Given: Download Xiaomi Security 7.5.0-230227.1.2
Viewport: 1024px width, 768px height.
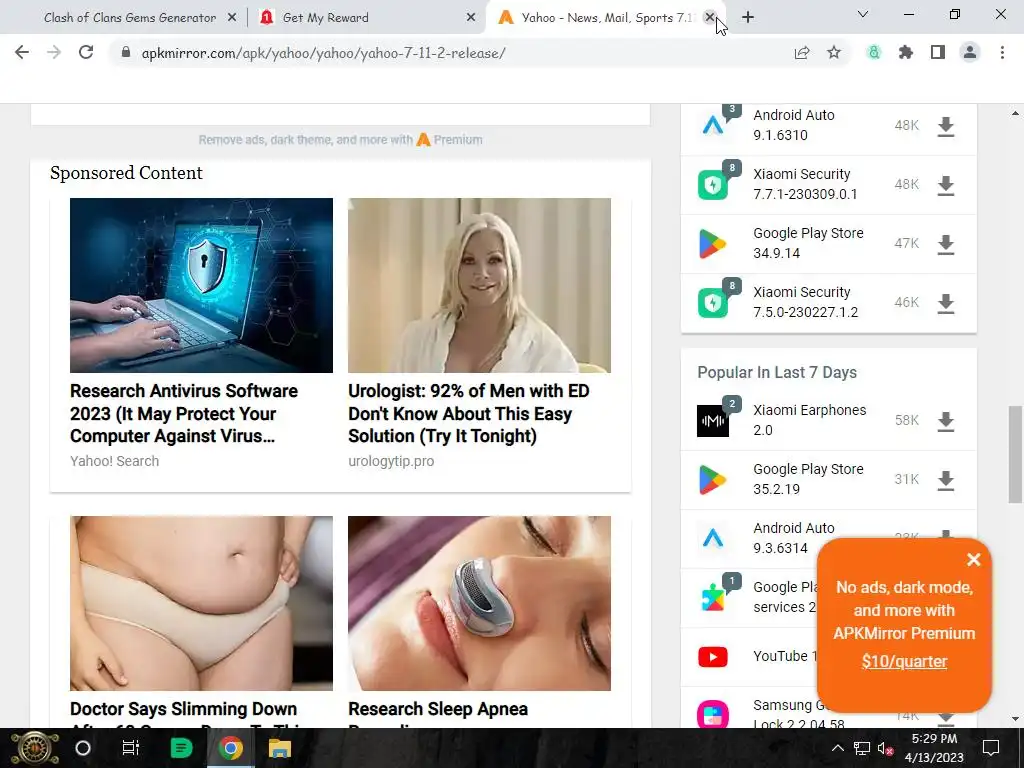Looking at the screenshot, I should tap(946, 303).
